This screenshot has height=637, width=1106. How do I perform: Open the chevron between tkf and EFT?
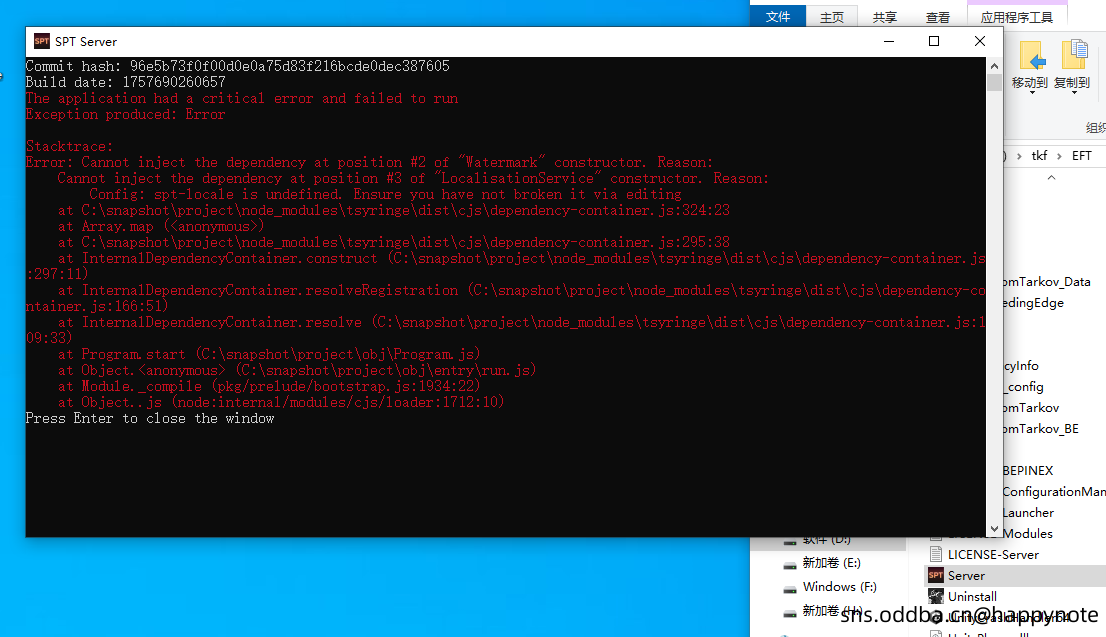(x=1057, y=156)
